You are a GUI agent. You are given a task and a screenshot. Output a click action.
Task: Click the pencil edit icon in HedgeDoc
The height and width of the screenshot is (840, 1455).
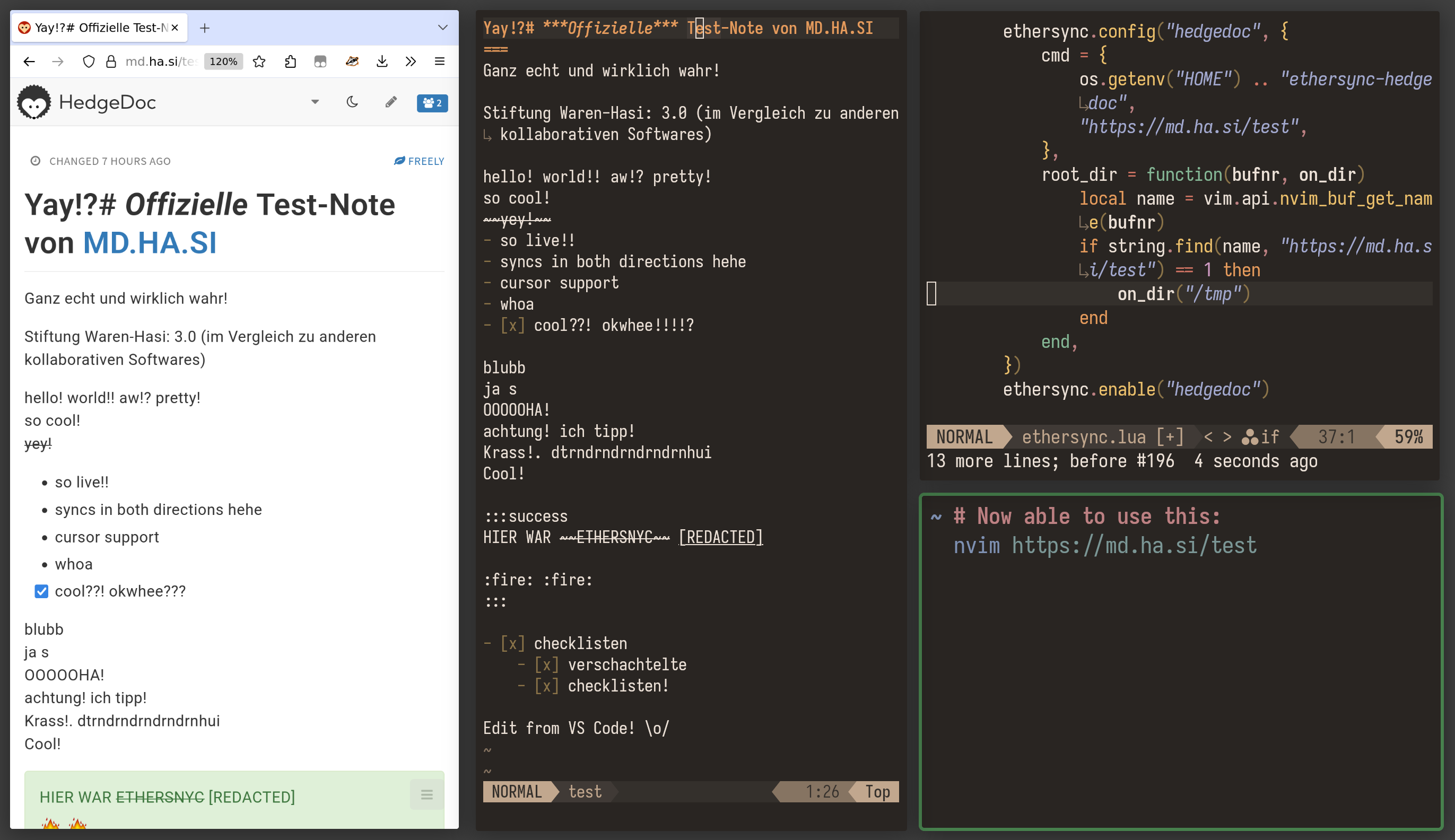[390, 102]
